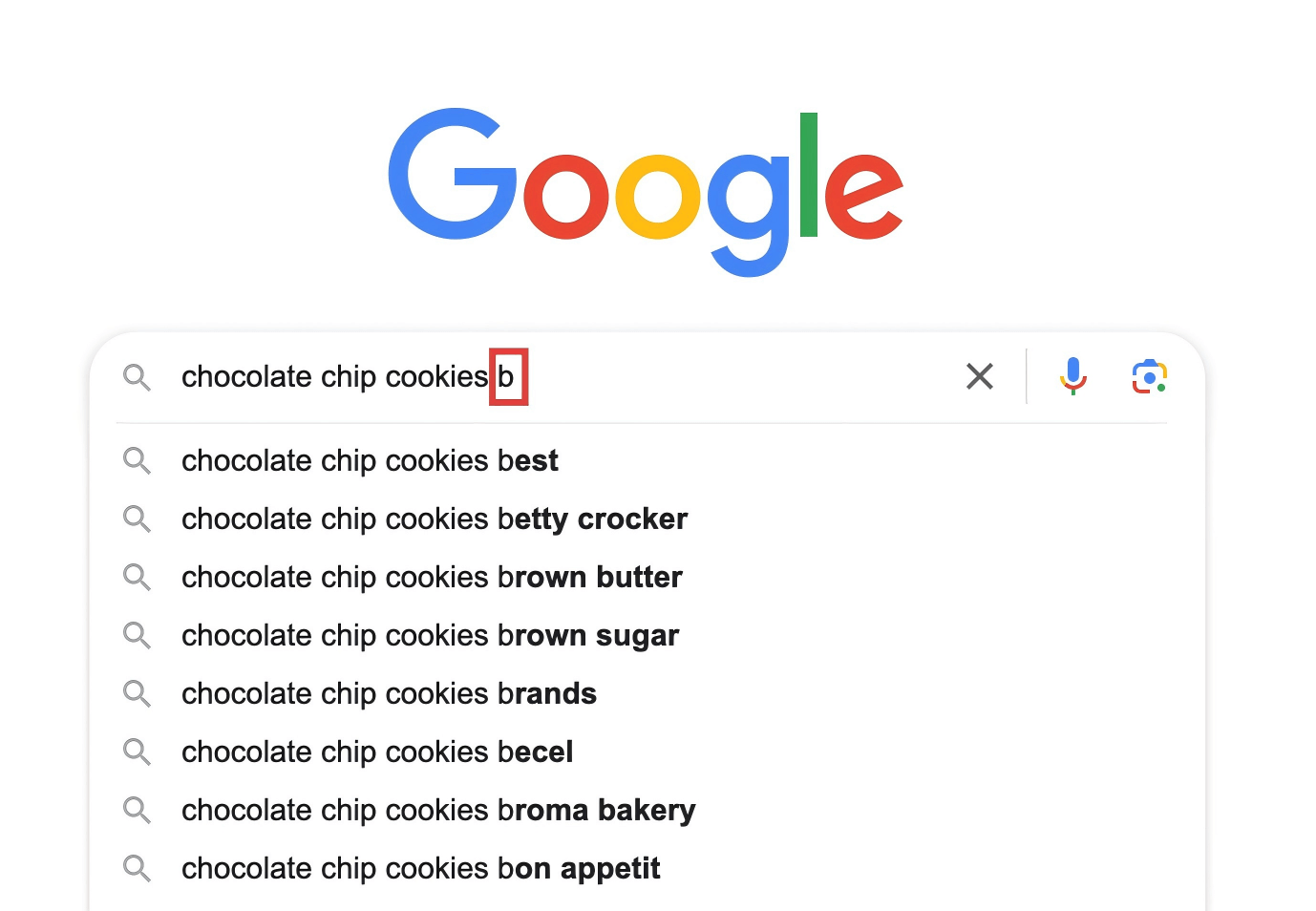The image size is (1316, 911).
Task: Click the magnifier icon beside "best" suggestion
Action: coord(137,461)
